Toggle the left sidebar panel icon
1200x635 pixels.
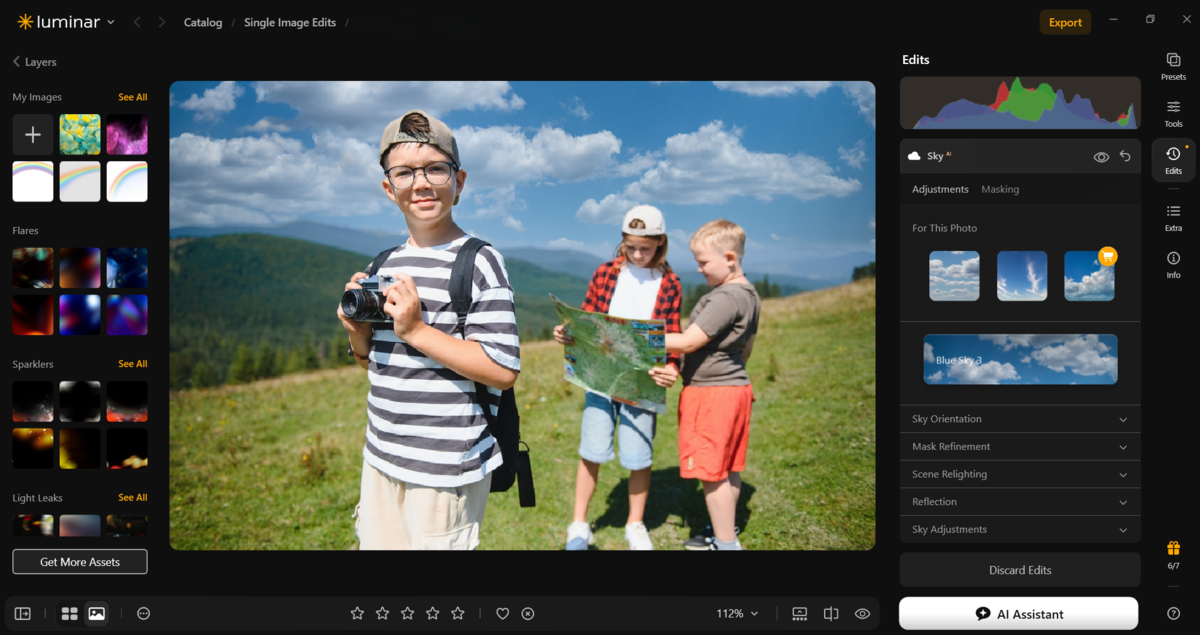tap(22, 613)
